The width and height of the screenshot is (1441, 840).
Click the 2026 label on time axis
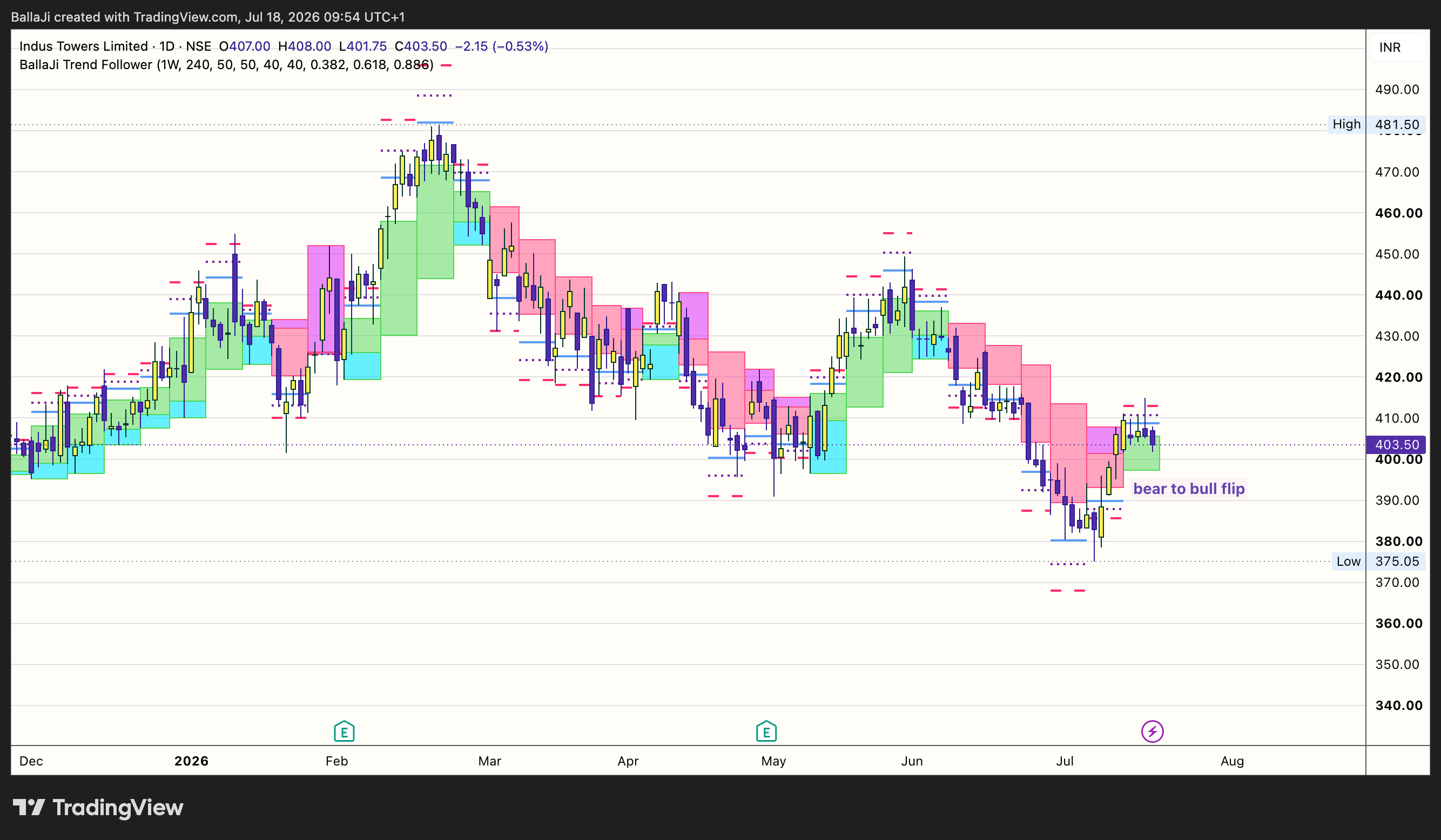click(x=191, y=761)
